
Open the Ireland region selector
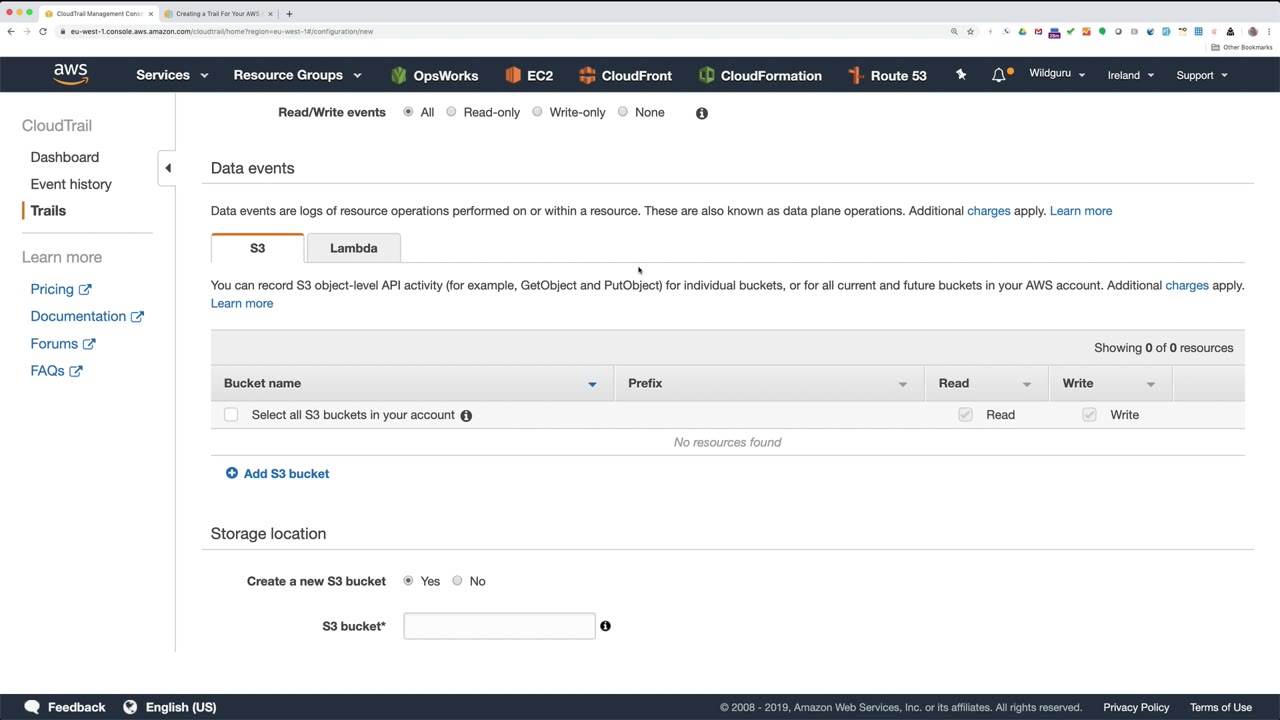[x=1131, y=75]
